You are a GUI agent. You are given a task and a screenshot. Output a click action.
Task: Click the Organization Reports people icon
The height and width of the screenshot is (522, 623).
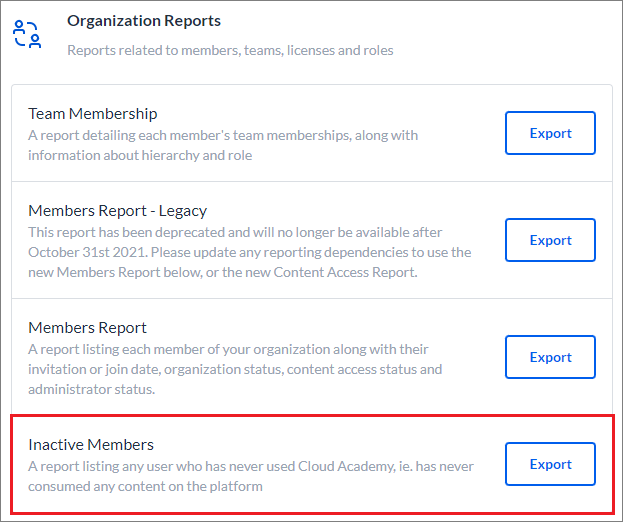click(x=27, y=35)
